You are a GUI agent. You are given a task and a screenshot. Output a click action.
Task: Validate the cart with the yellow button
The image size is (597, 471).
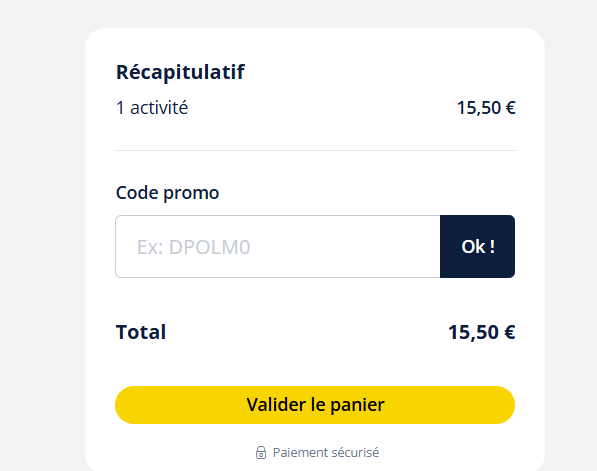tap(315, 405)
